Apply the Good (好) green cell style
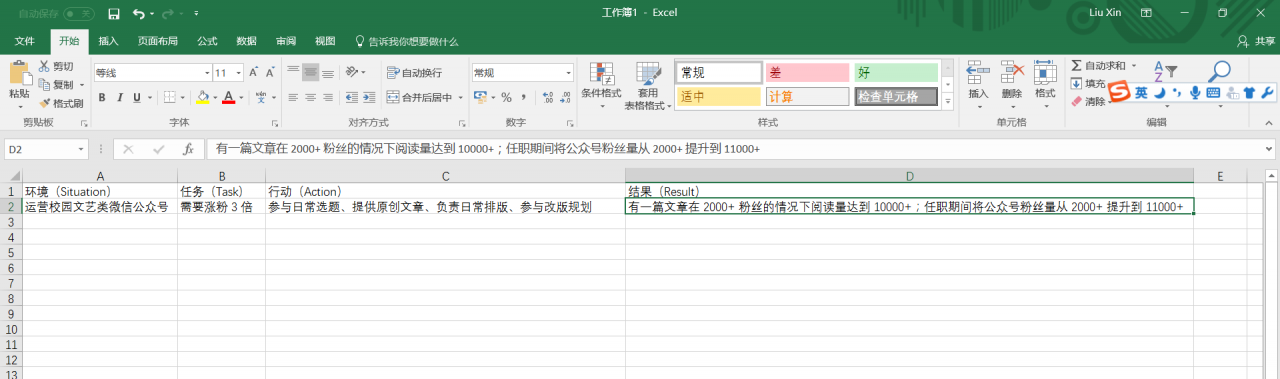 coord(896,72)
